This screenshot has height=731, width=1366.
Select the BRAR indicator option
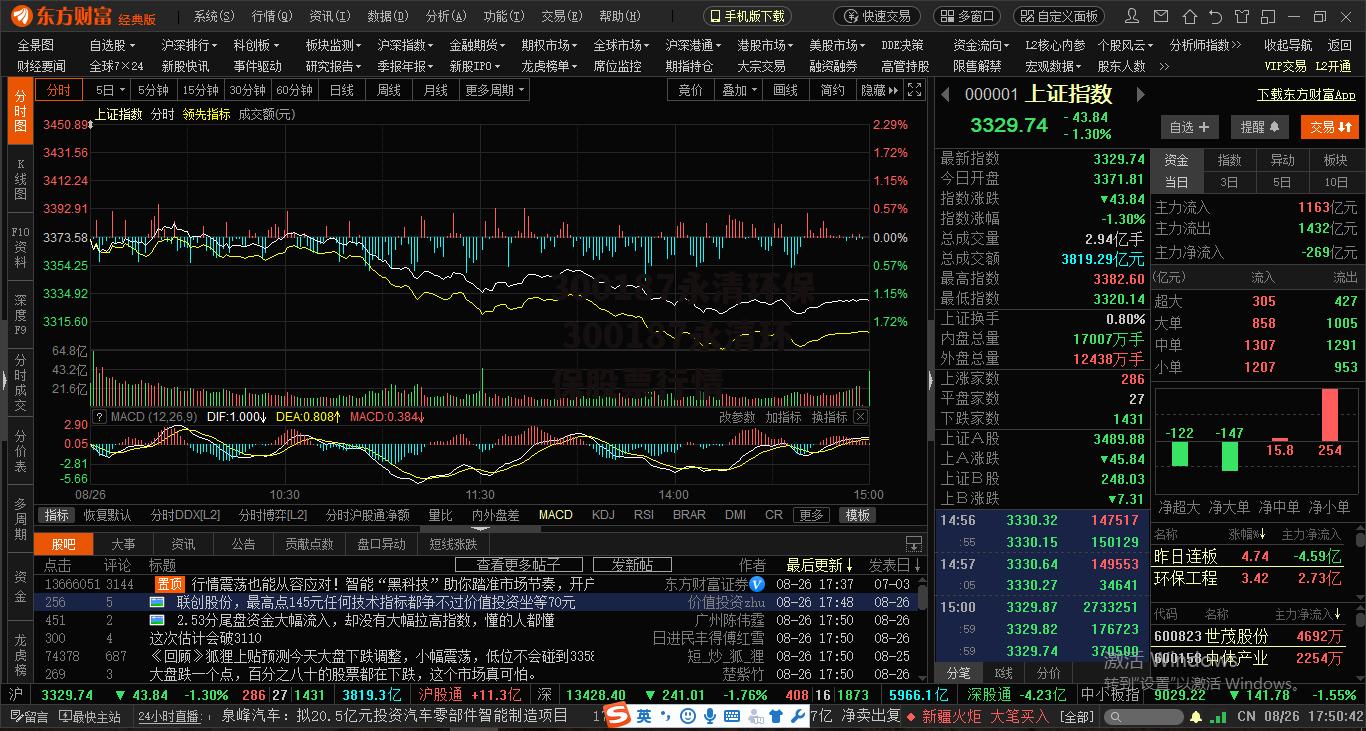[689, 515]
